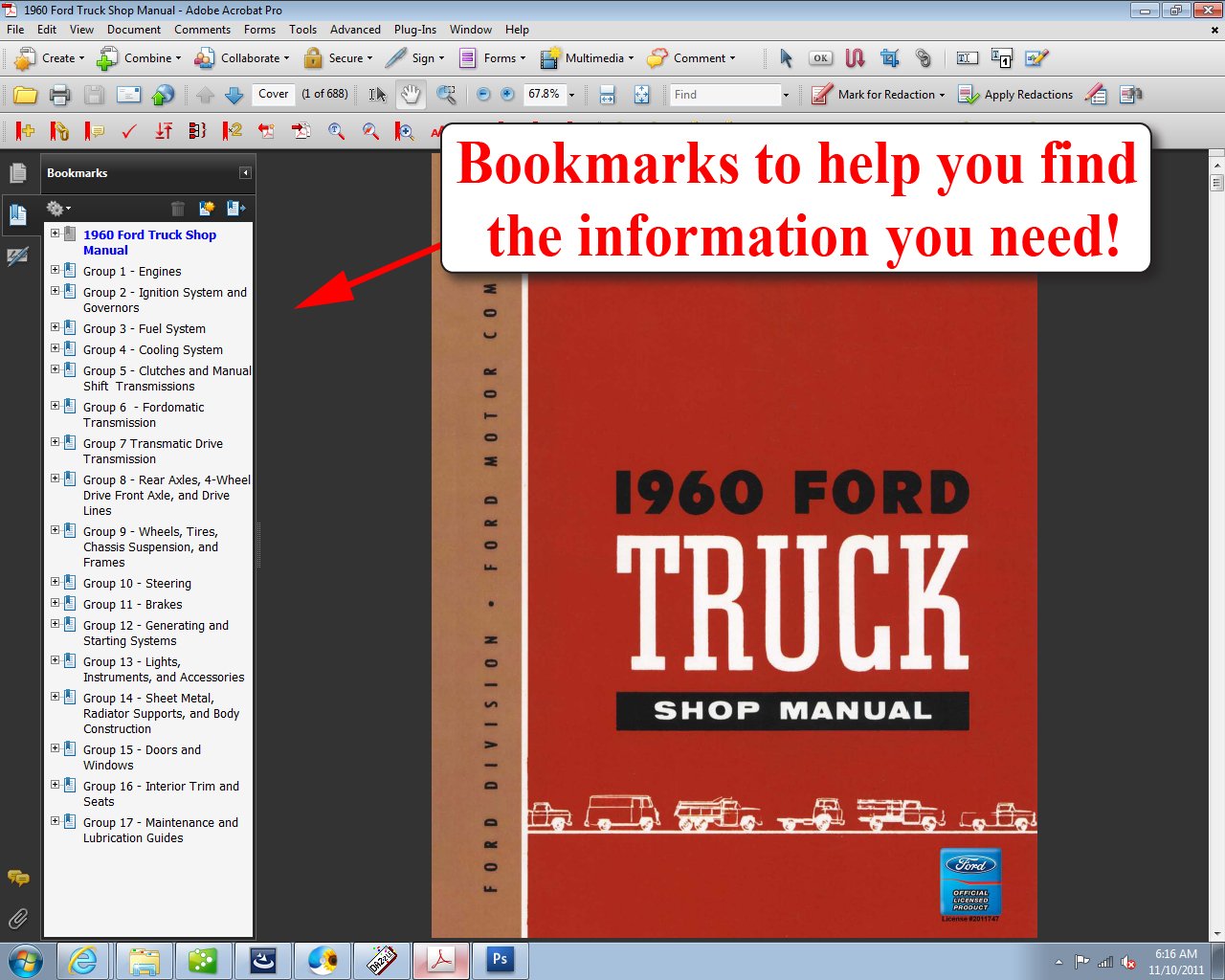The width and height of the screenshot is (1225, 980).
Task: Select the Crop tool icon
Action: coord(889,58)
